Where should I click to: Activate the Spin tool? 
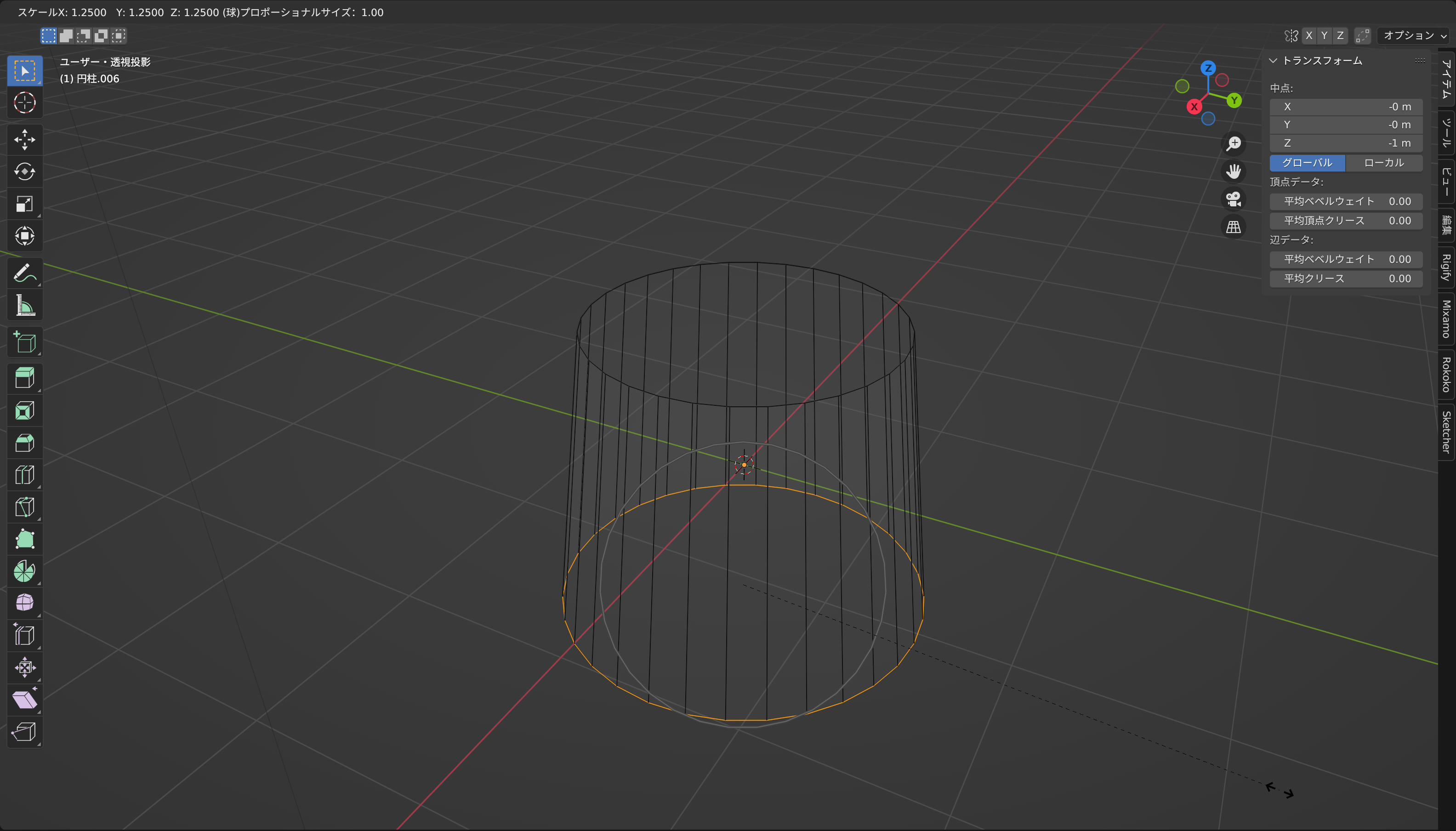pos(24,571)
